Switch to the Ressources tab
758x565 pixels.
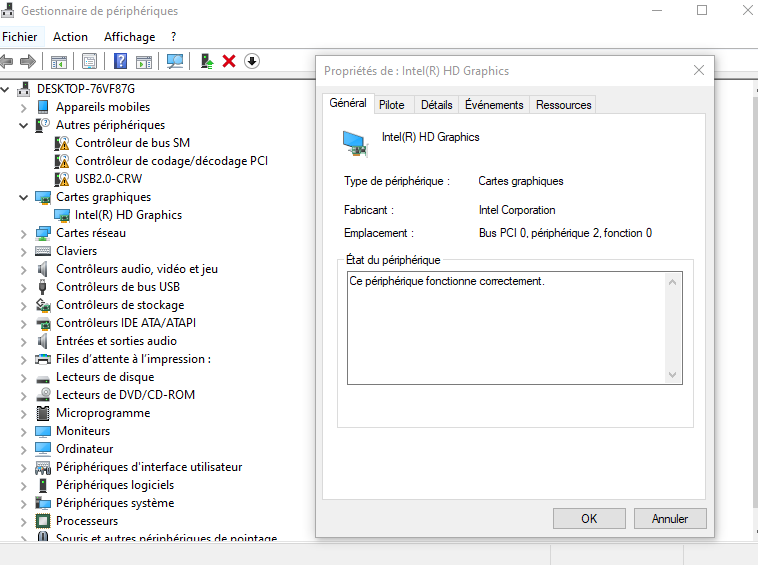(x=563, y=105)
